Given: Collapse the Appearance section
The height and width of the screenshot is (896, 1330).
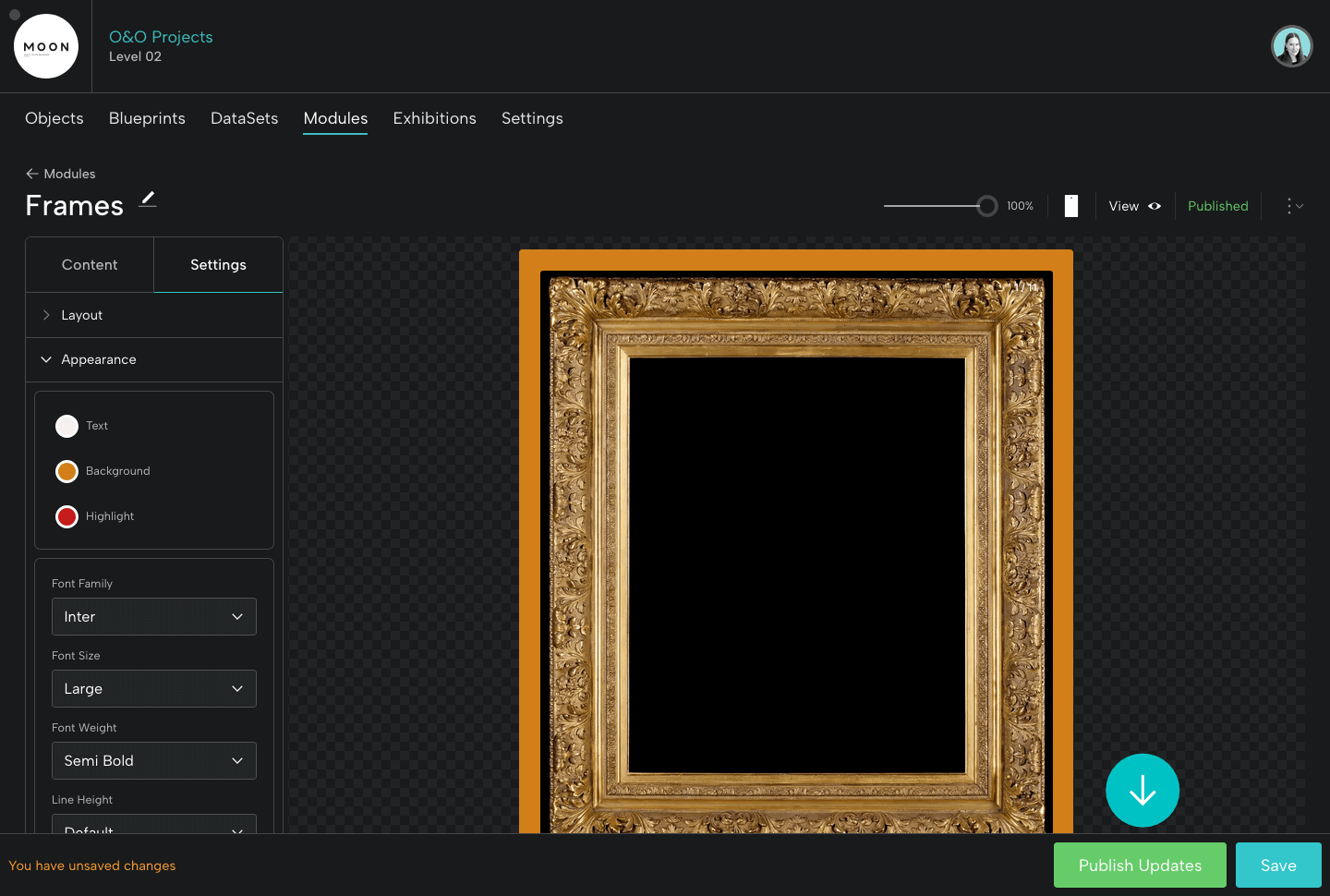Looking at the screenshot, I should pos(98,359).
